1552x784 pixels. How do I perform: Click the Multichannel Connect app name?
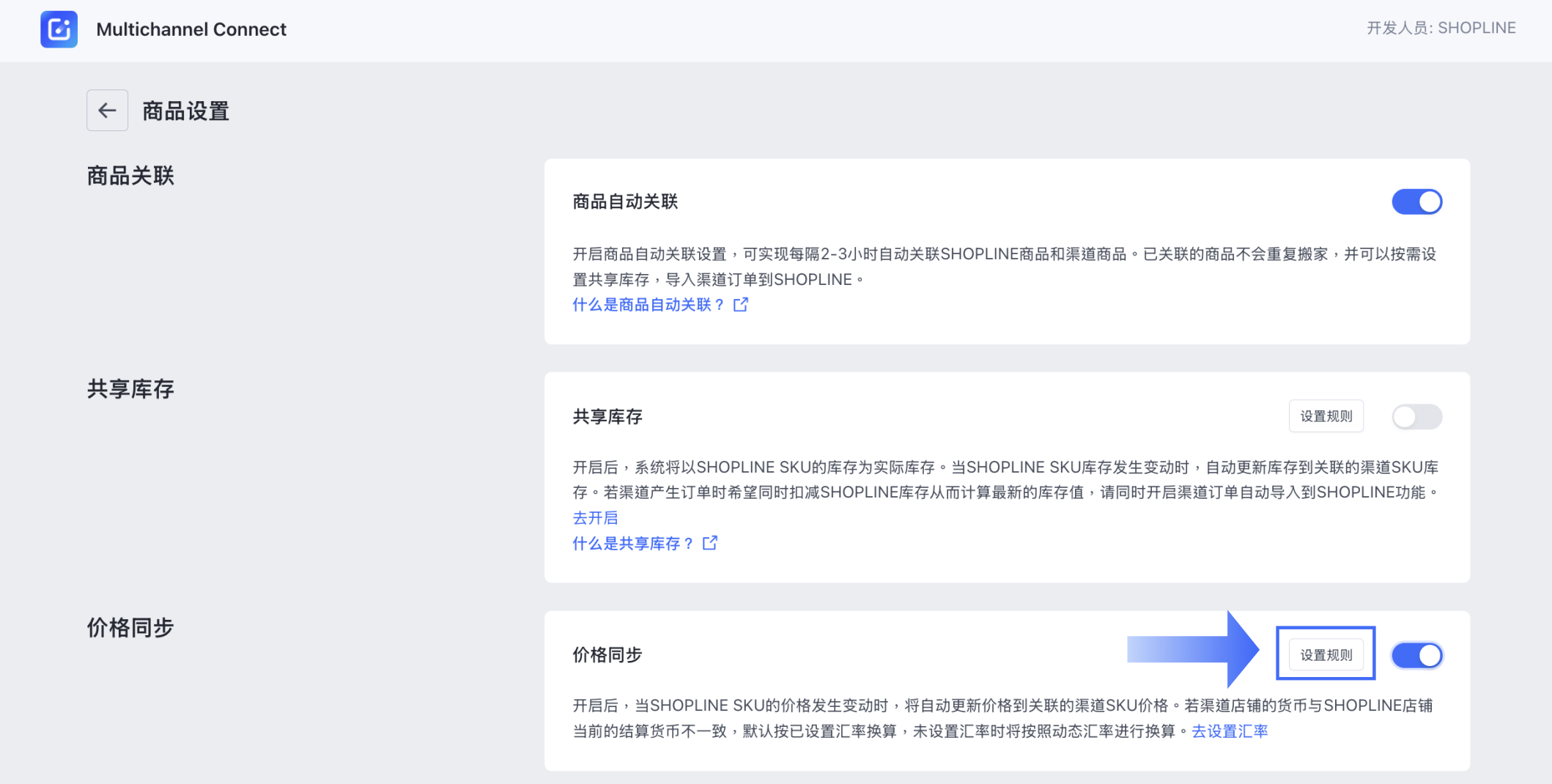[191, 29]
